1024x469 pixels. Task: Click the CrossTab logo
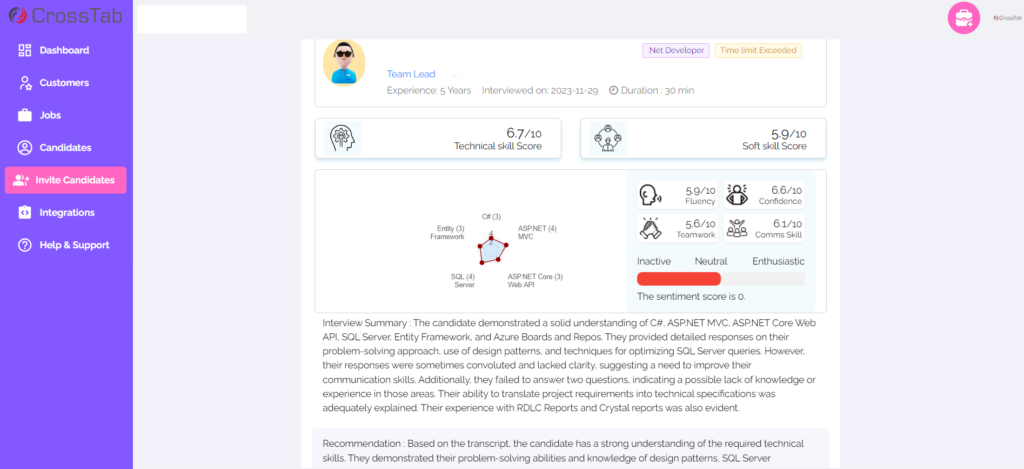coord(65,15)
